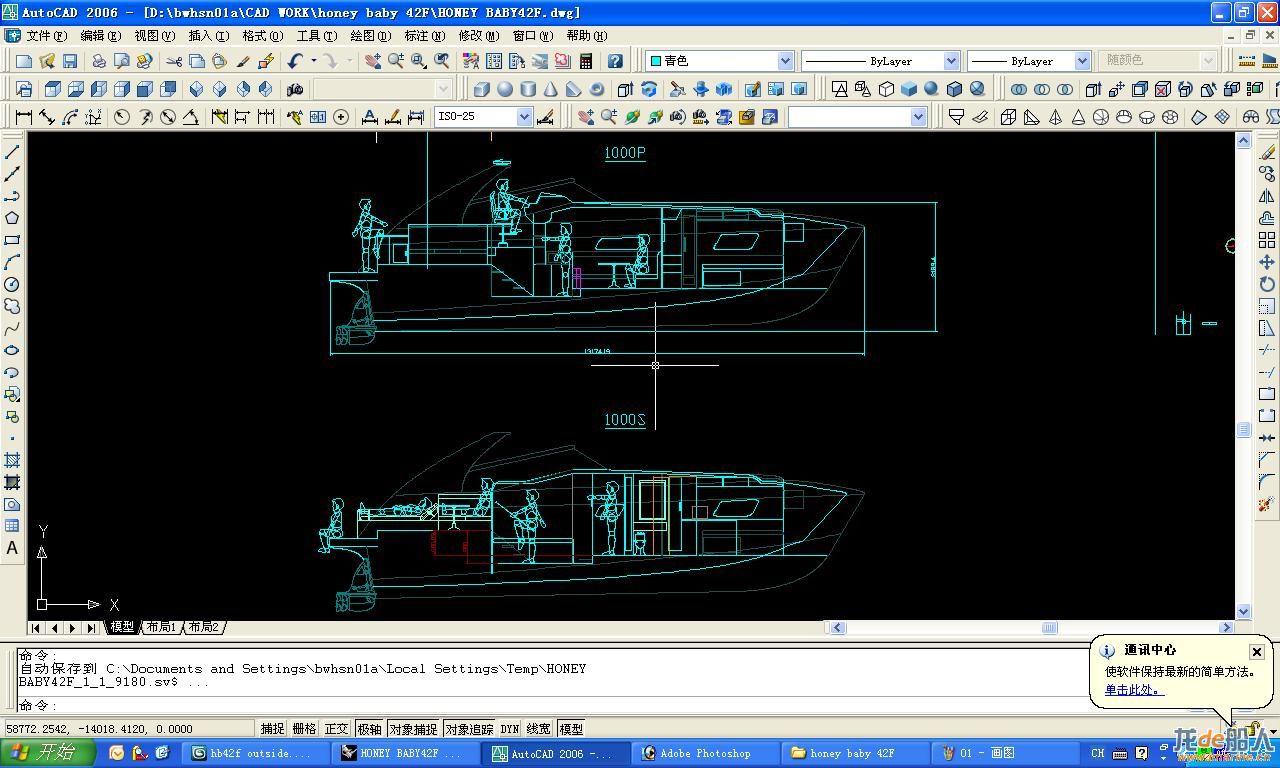Viewport: 1280px width, 768px height.
Task: Click the horizontal scrollbar thumb
Action: tap(1050, 628)
